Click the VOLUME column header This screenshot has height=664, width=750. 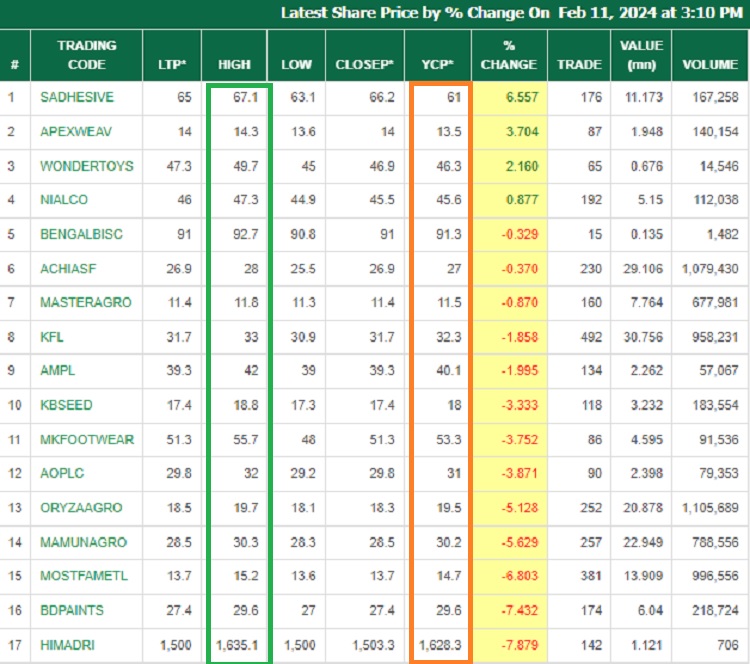(x=709, y=64)
